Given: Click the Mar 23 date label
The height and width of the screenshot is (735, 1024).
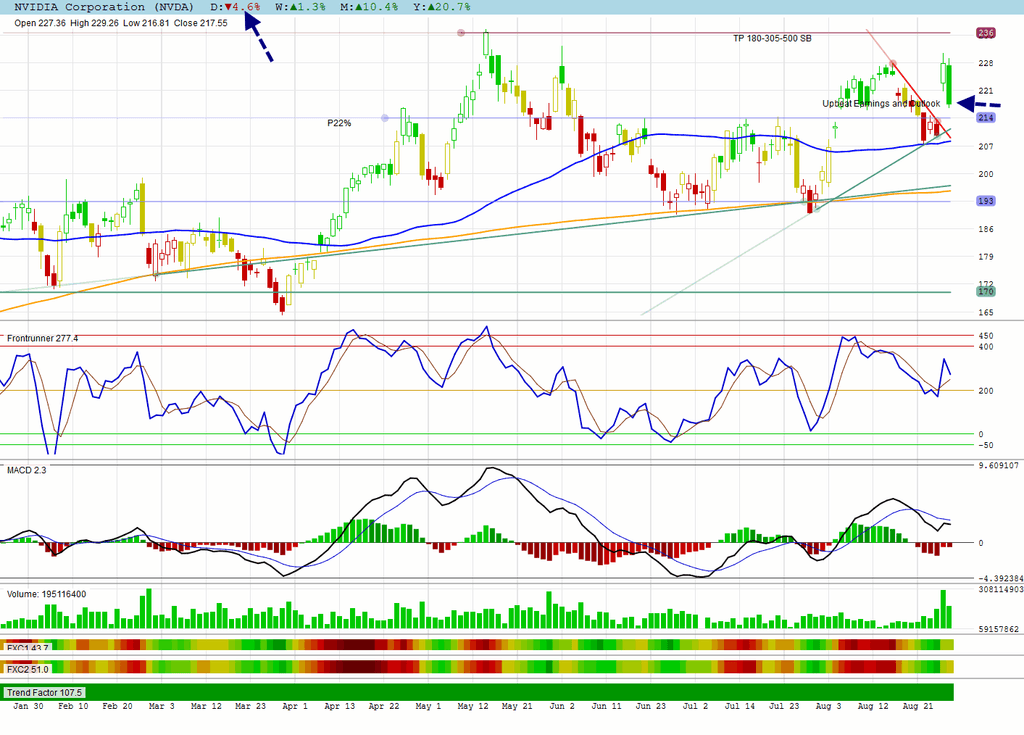Looking at the screenshot, I should (250, 706).
